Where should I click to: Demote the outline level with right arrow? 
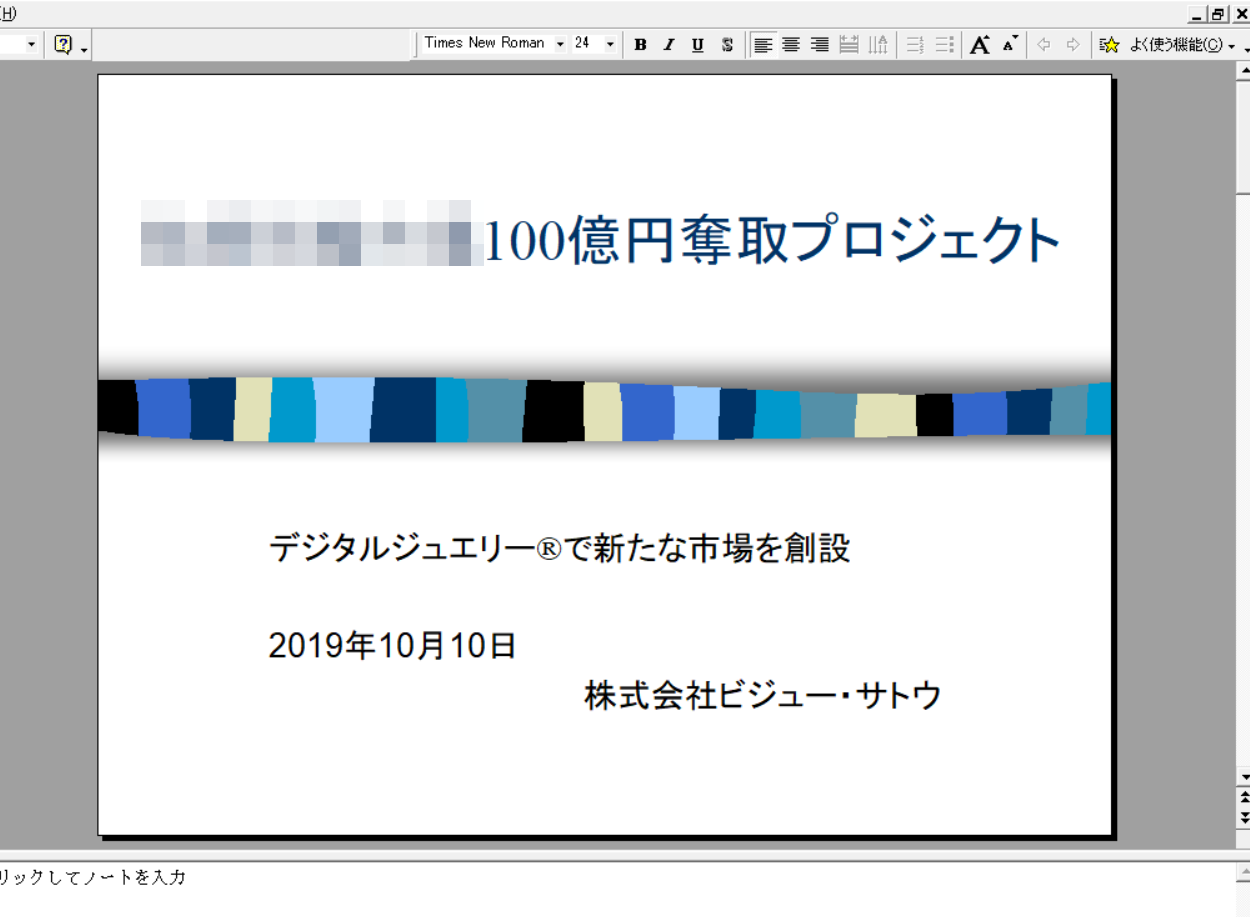1073,45
